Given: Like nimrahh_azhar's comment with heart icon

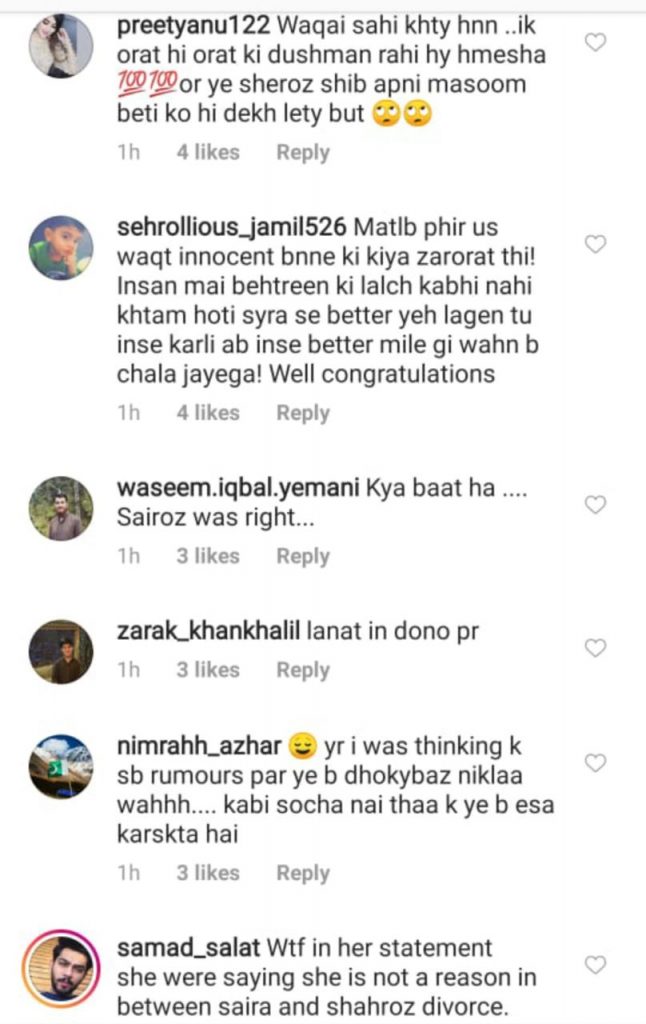Looking at the screenshot, I should (x=595, y=763).
